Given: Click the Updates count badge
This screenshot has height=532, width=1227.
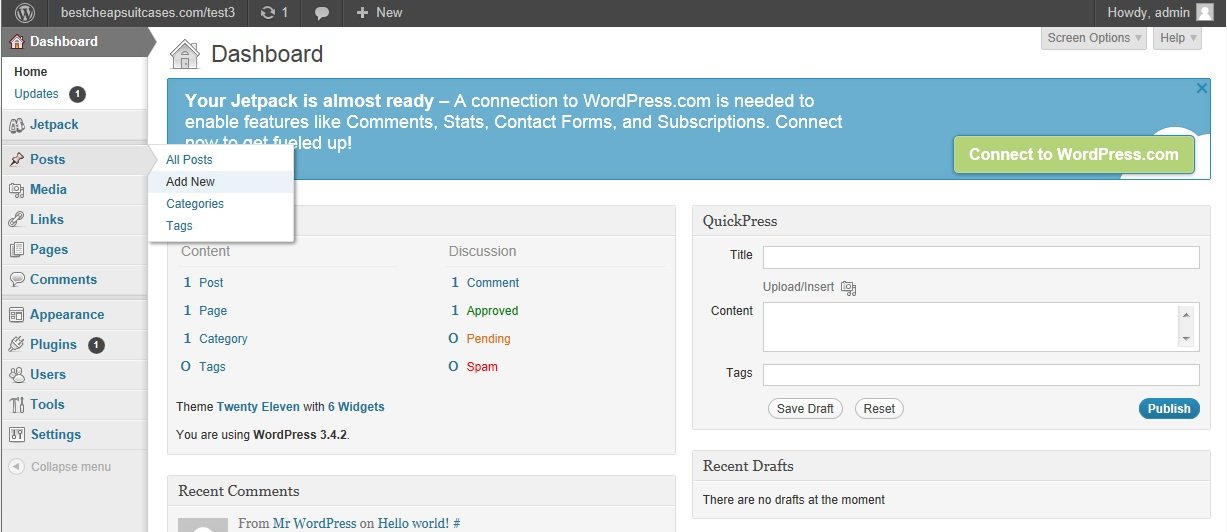Looking at the screenshot, I should click(x=77, y=94).
